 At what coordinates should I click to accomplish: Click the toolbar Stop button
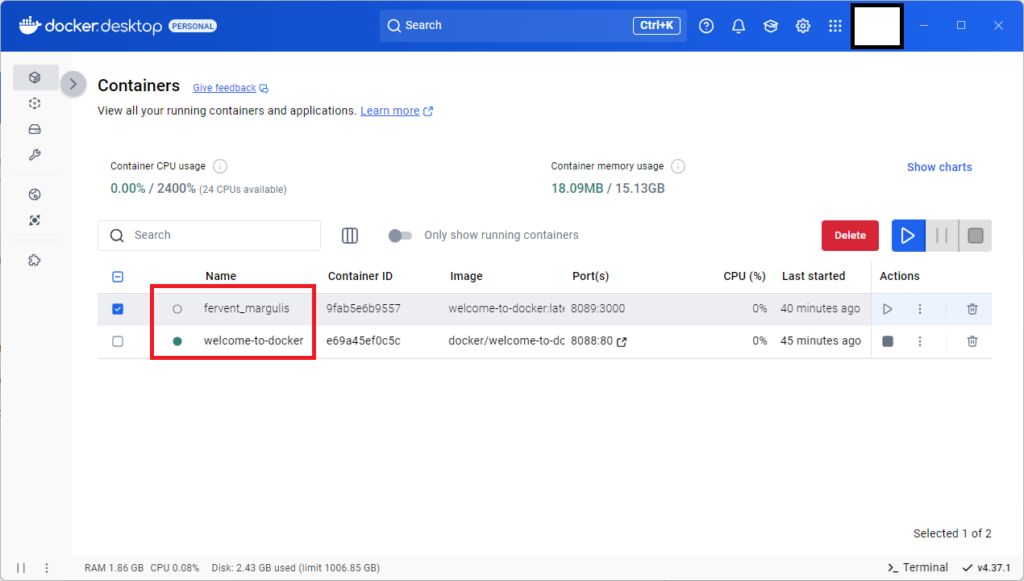[975, 236]
